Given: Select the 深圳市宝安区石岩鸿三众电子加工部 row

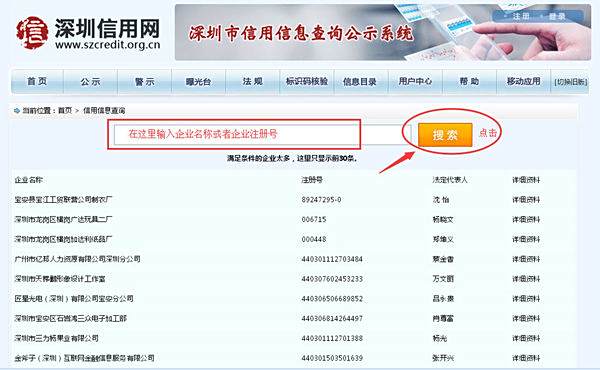Looking at the screenshot, I should pyautogui.click(x=70, y=319).
